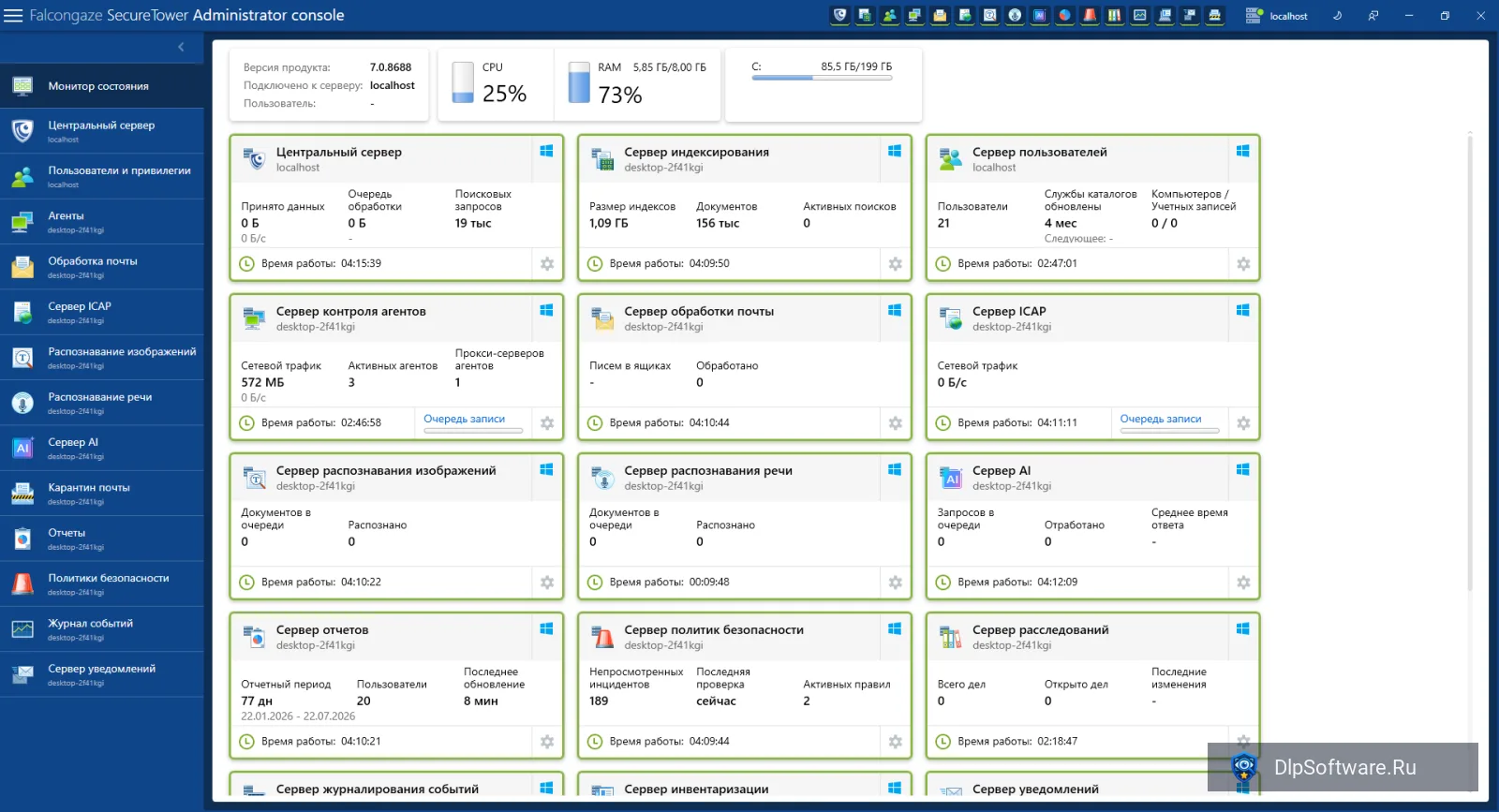This screenshot has width=1499, height=812.
Task: Click the product version value 7.0.8688
Action: point(391,67)
